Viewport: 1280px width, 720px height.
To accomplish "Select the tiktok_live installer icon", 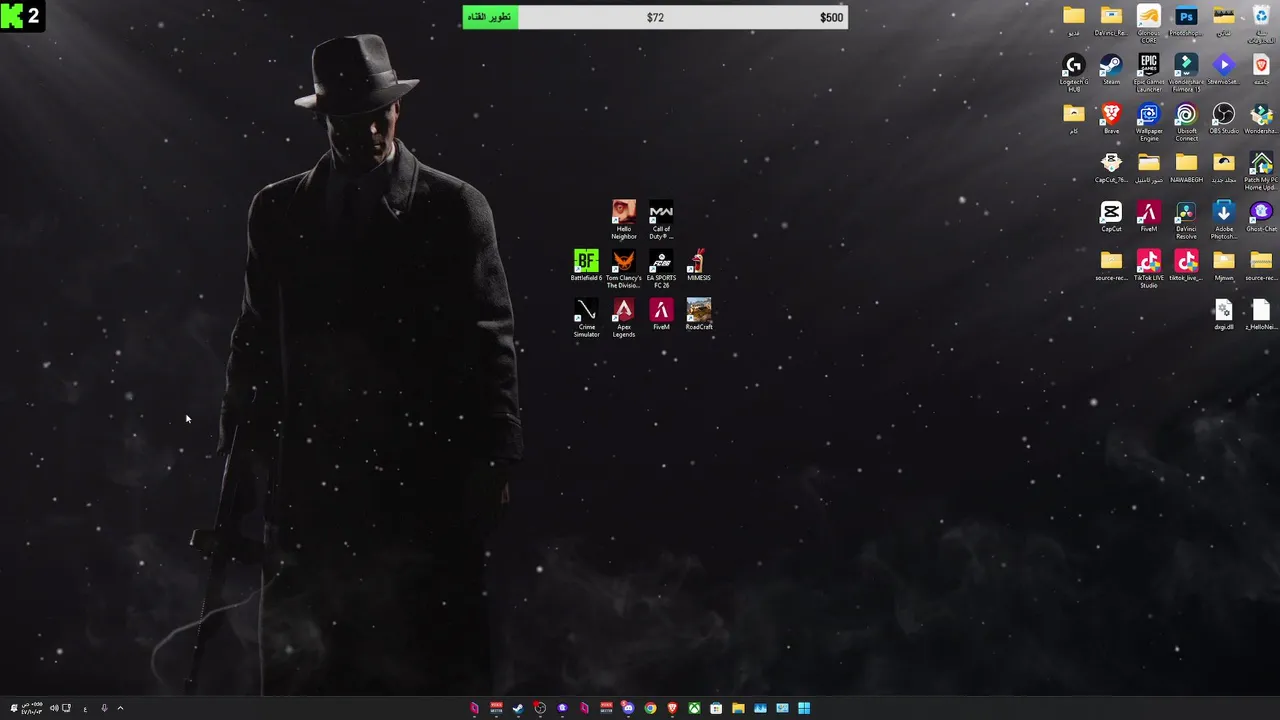I will (x=1186, y=266).
